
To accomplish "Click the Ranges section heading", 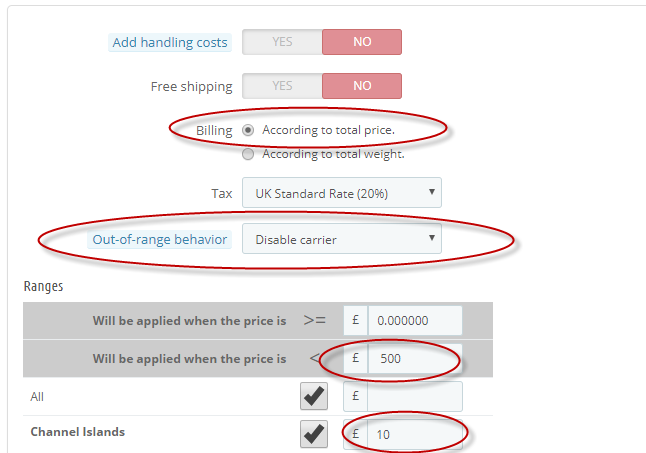I will pos(43,286).
